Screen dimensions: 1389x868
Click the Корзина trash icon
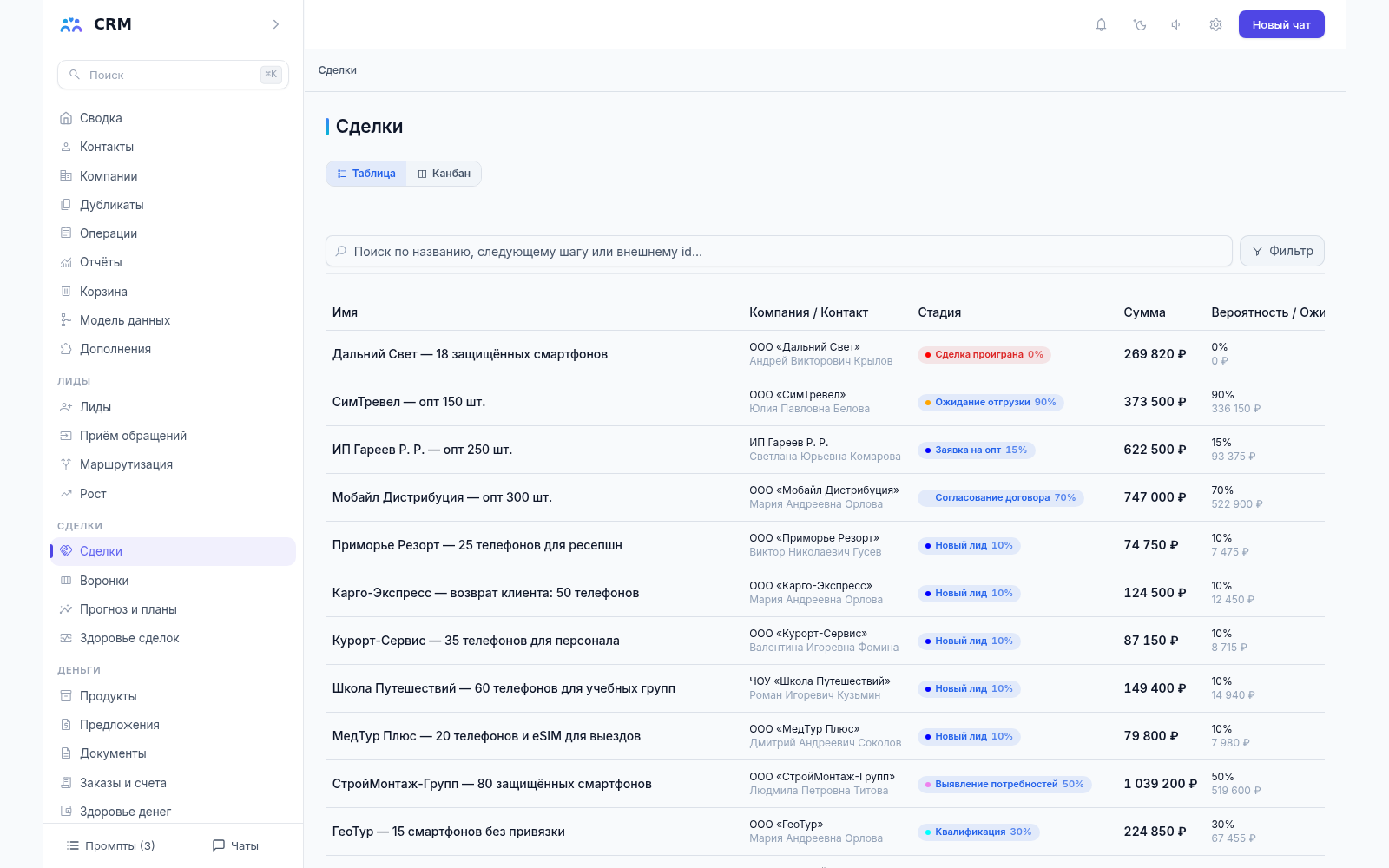[x=66, y=291]
